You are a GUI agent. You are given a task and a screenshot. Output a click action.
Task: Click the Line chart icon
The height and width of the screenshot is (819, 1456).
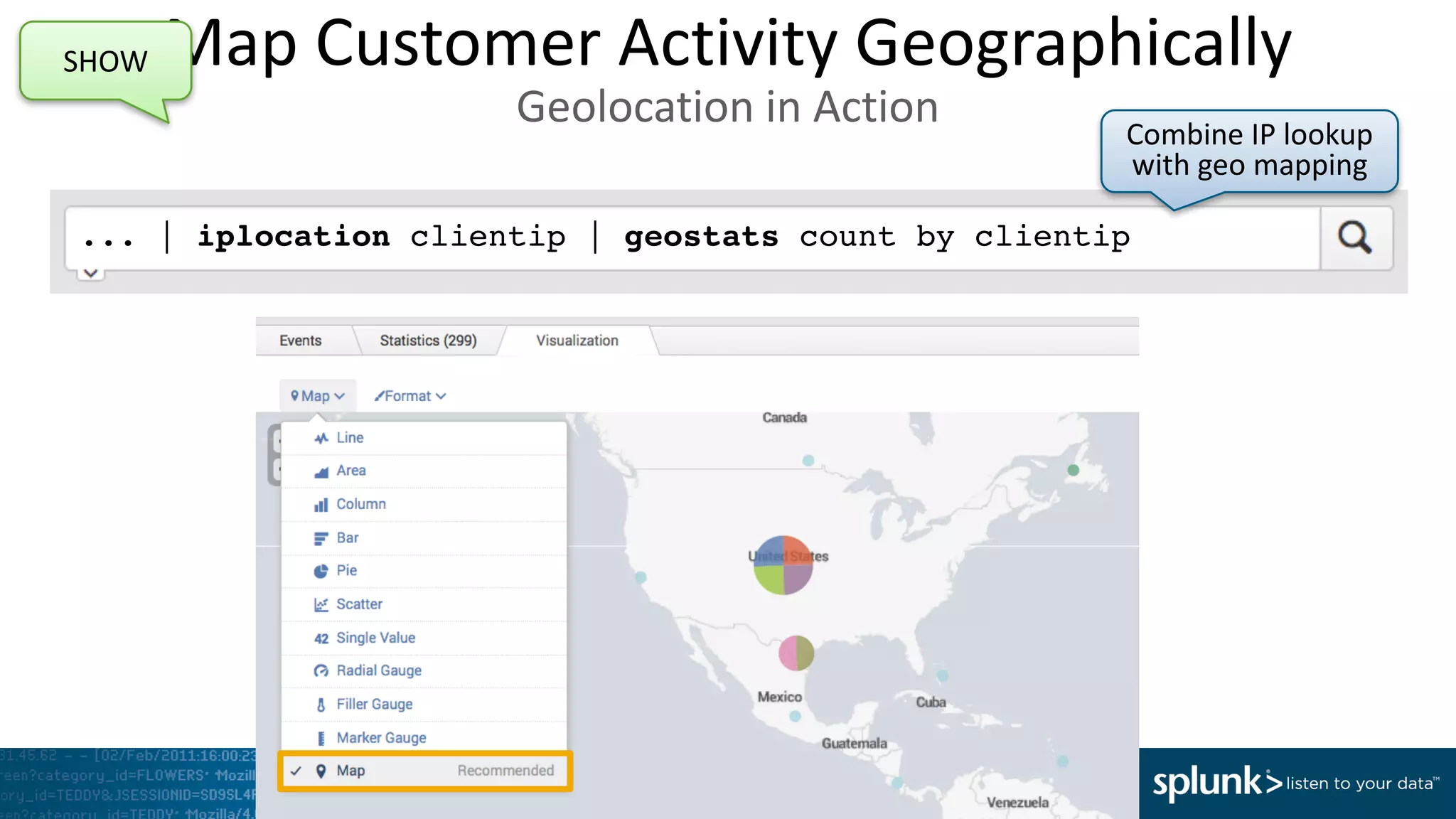tap(321, 438)
